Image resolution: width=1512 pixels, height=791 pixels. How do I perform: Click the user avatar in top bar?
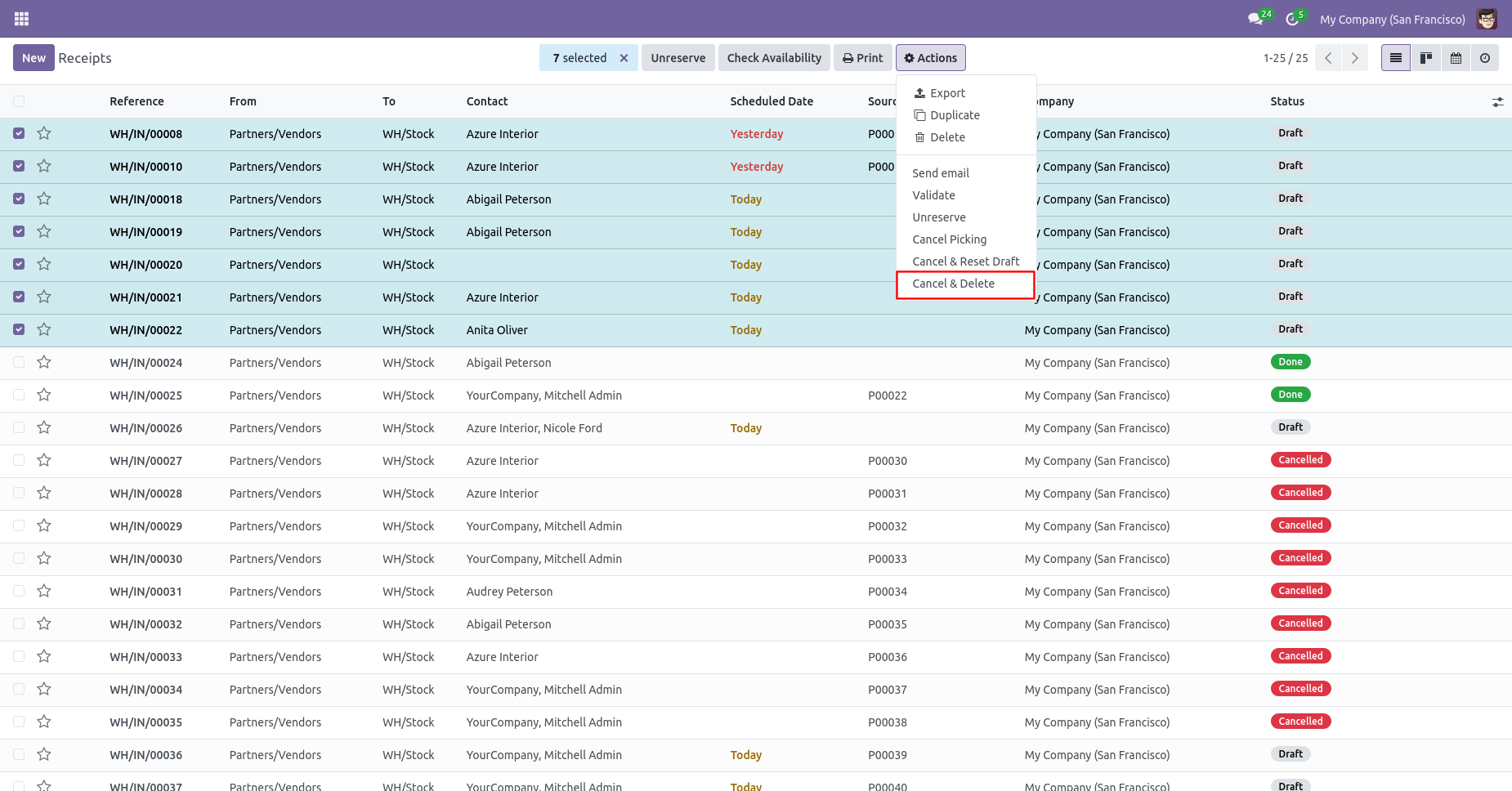[1487, 19]
